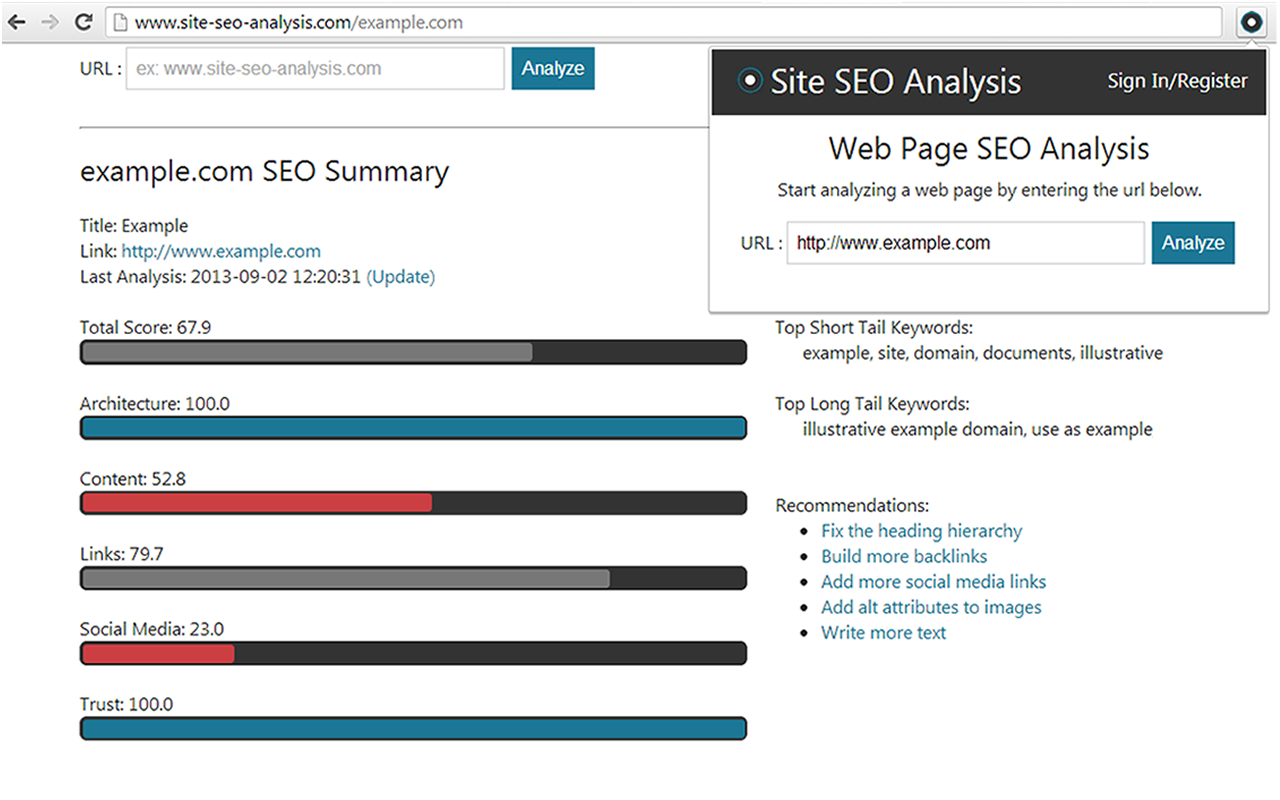The width and height of the screenshot is (1280, 800).
Task: Click the popup URL field with example.com
Action: pyautogui.click(x=965, y=243)
